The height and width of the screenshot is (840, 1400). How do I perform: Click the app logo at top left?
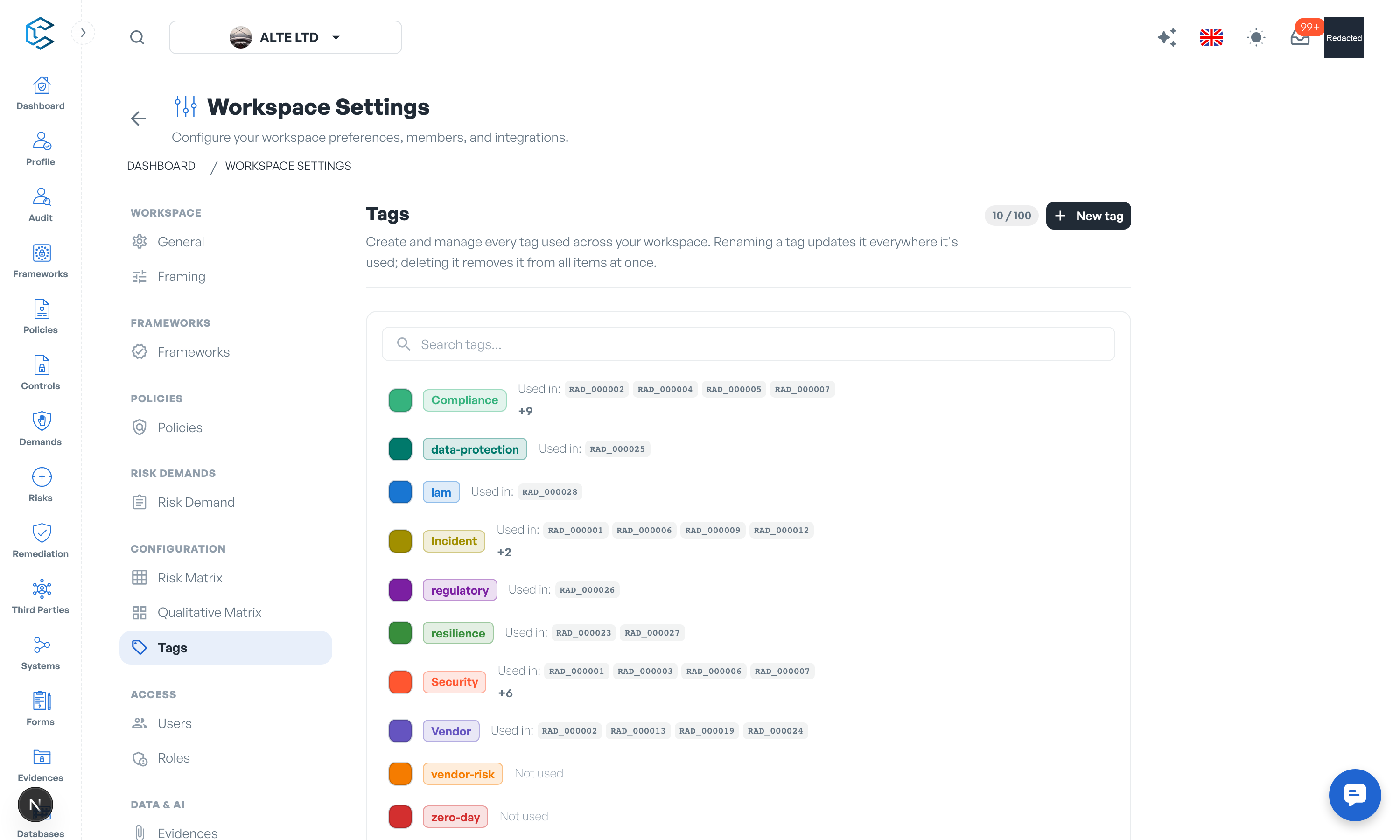pos(40,33)
